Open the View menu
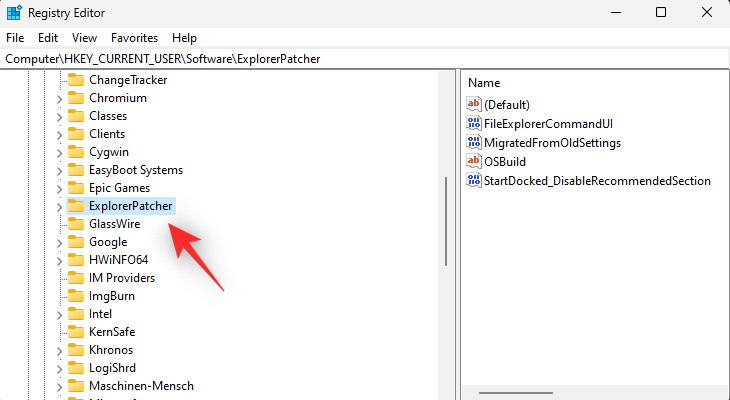730x400 pixels. 84,38
